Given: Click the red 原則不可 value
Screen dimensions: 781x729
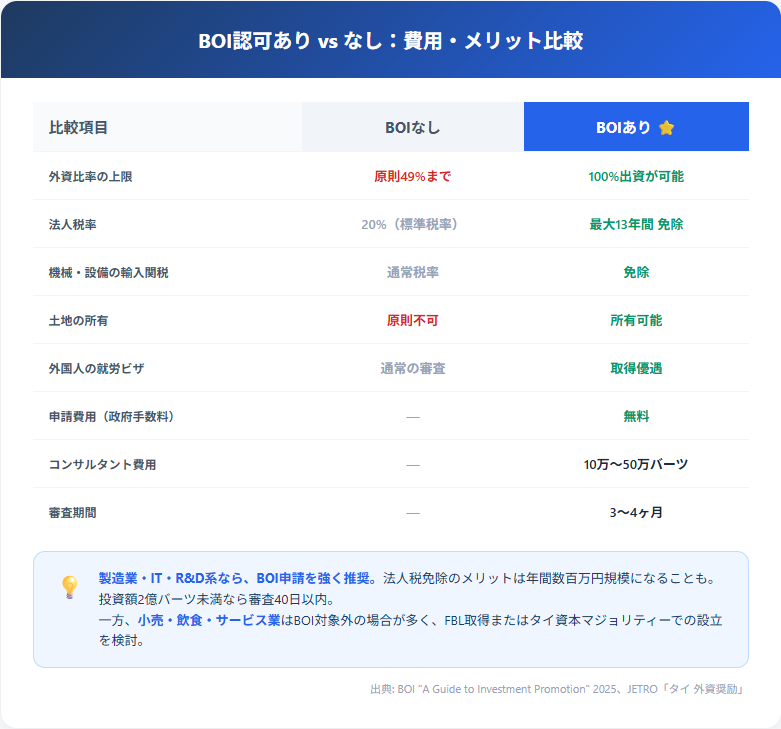Looking at the screenshot, I should tap(412, 320).
